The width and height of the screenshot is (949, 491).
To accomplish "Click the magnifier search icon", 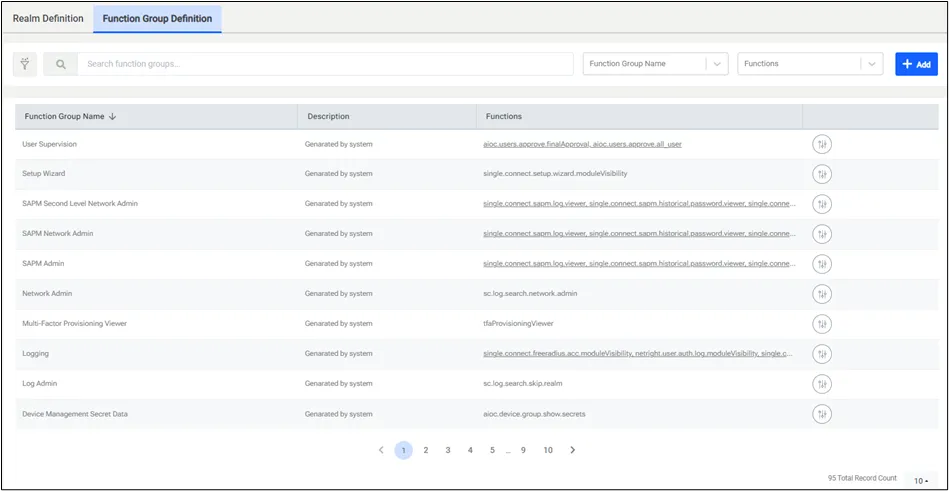I will pyautogui.click(x=61, y=64).
